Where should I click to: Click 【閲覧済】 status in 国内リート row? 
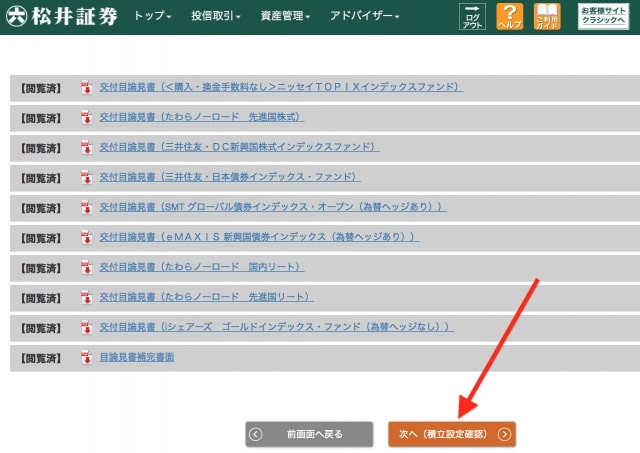pyautogui.click(x=41, y=269)
